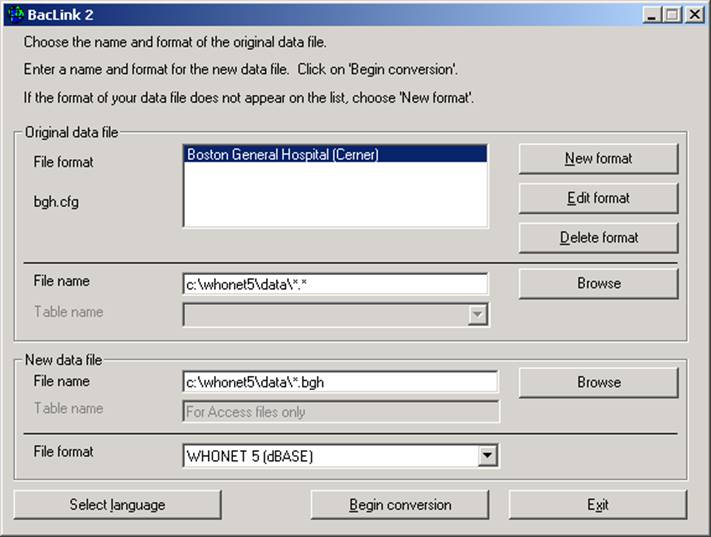The height and width of the screenshot is (537, 711).
Task: Click the Exit button
Action: point(598,505)
